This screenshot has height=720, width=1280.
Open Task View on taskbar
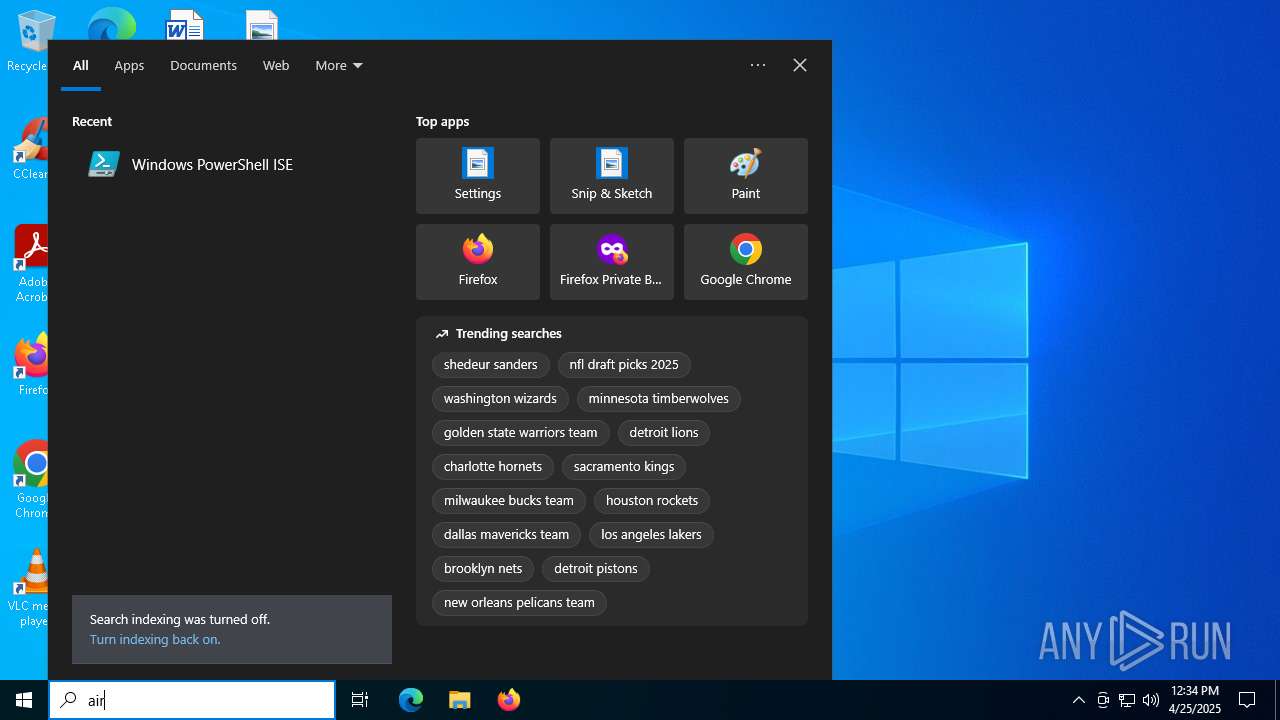tap(360, 700)
